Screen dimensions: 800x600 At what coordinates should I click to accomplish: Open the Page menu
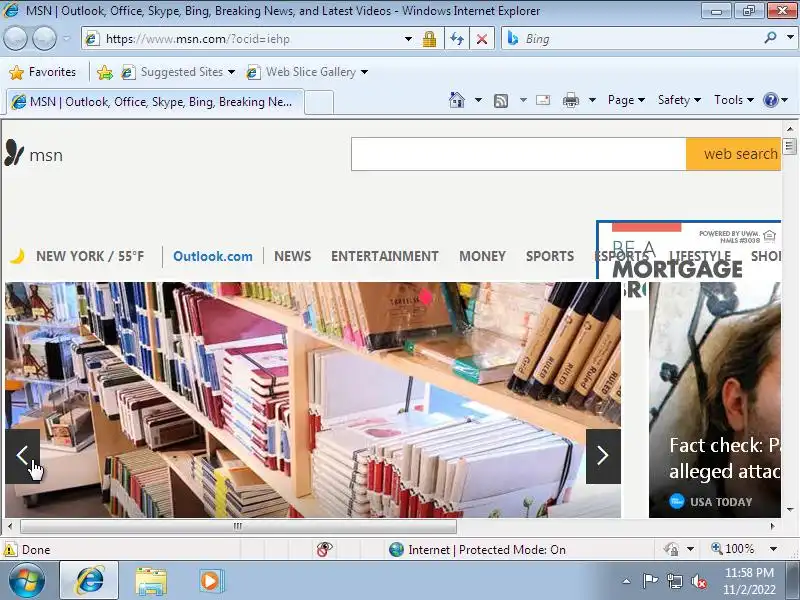click(626, 100)
